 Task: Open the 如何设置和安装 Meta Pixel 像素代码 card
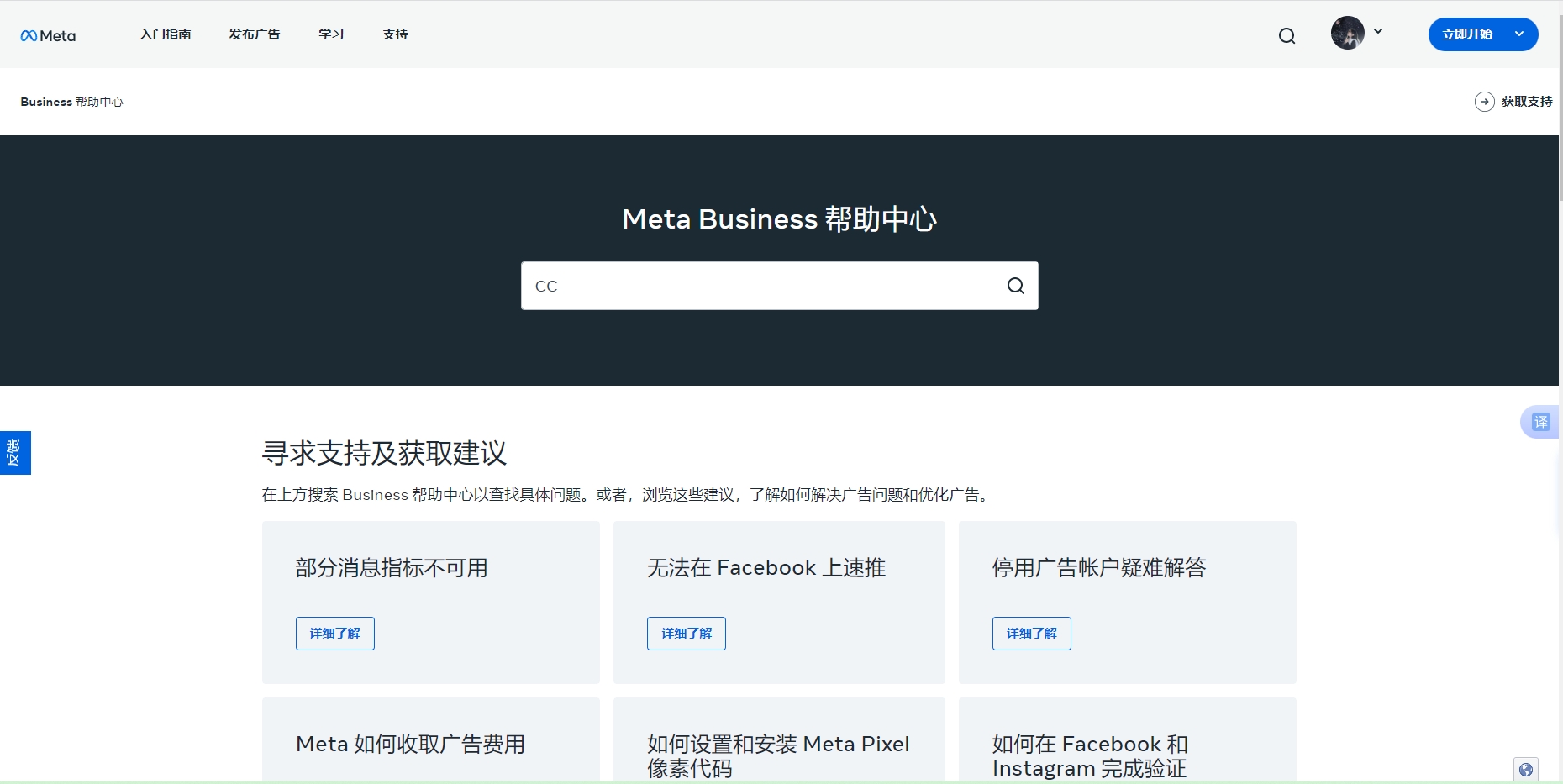click(779, 740)
